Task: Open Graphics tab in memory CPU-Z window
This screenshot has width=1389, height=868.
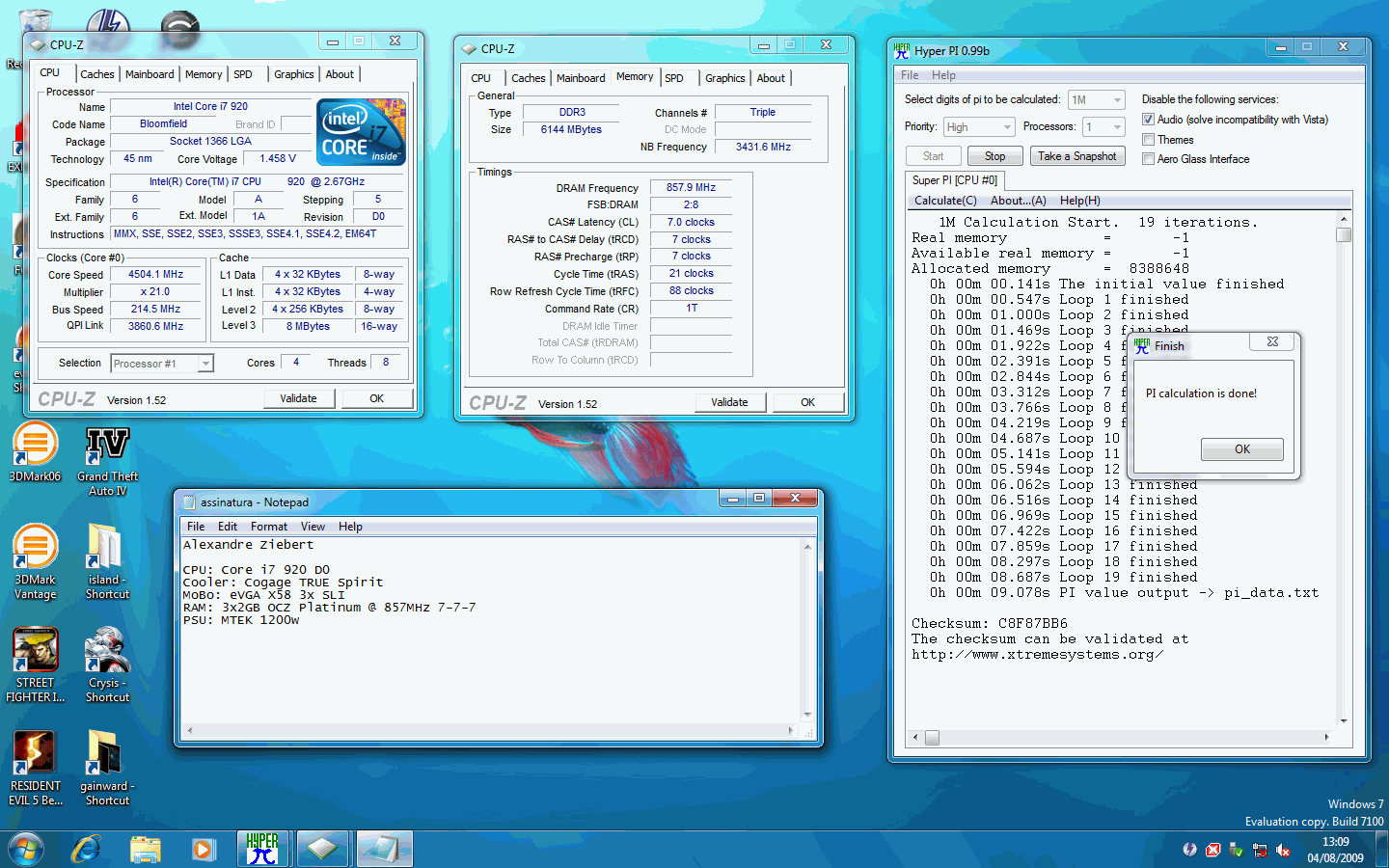Action: click(x=724, y=78)
